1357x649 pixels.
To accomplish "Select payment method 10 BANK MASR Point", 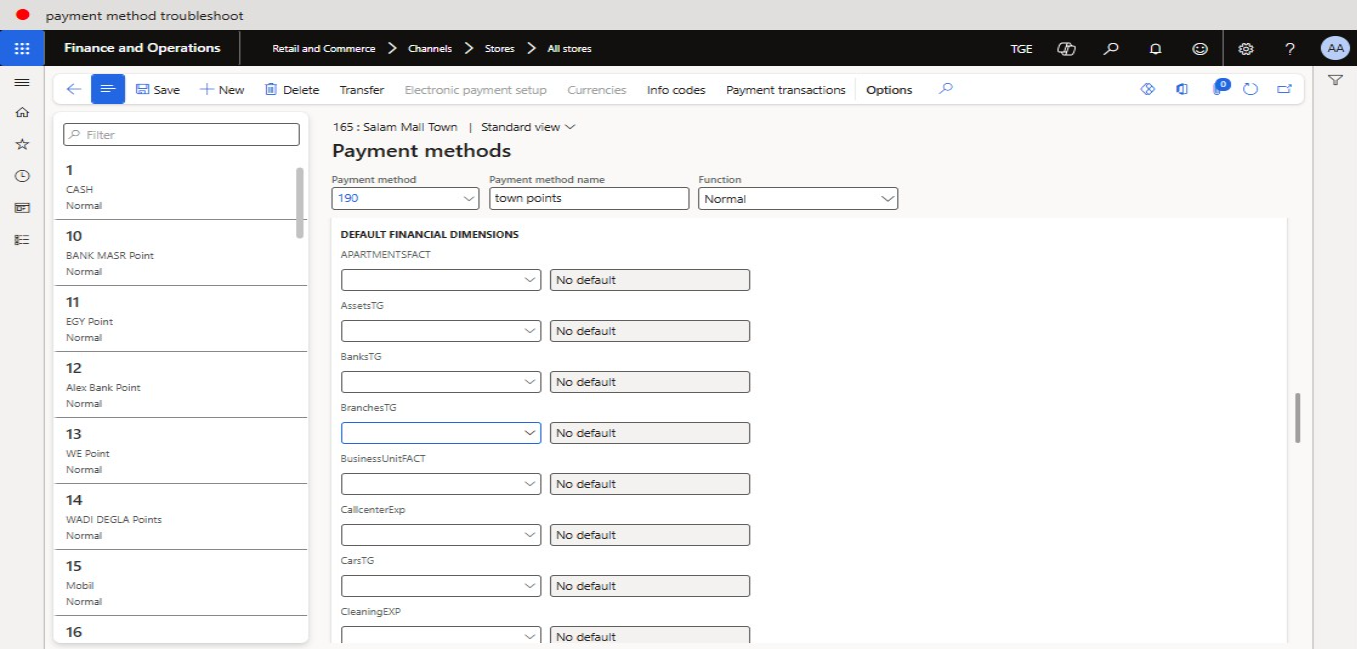I will tap(180, 253).
